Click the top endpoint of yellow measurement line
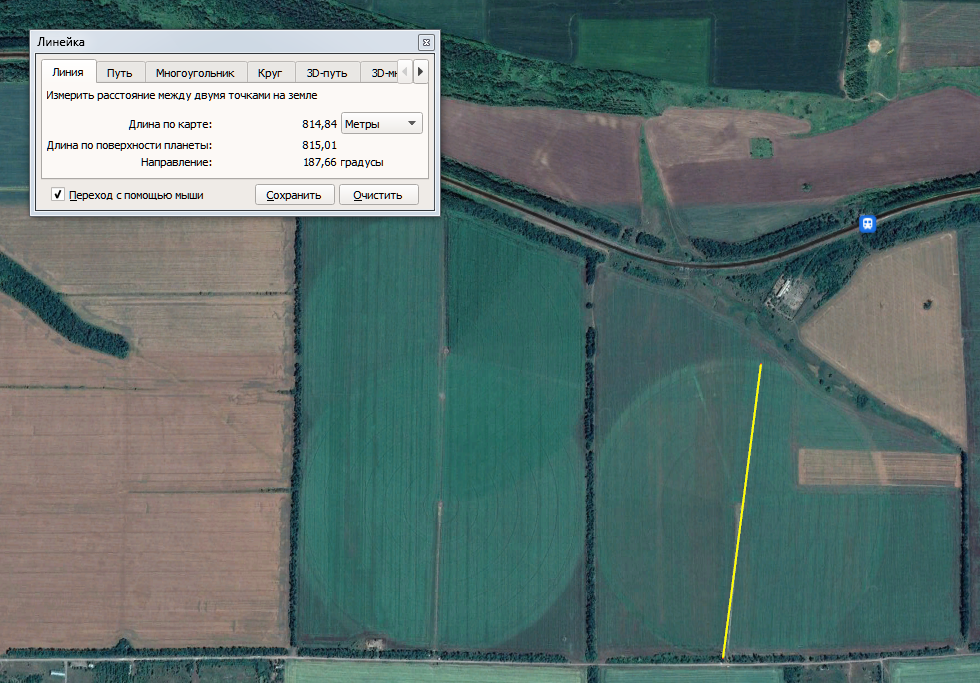The height and width of the screenshot is (683, 980). coord(761,365)
